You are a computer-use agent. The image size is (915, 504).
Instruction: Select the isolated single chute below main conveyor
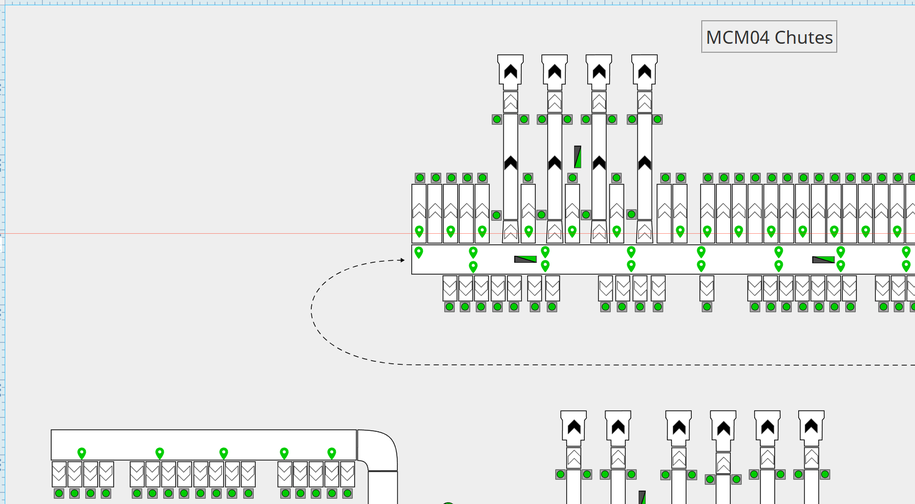(707, 288)
